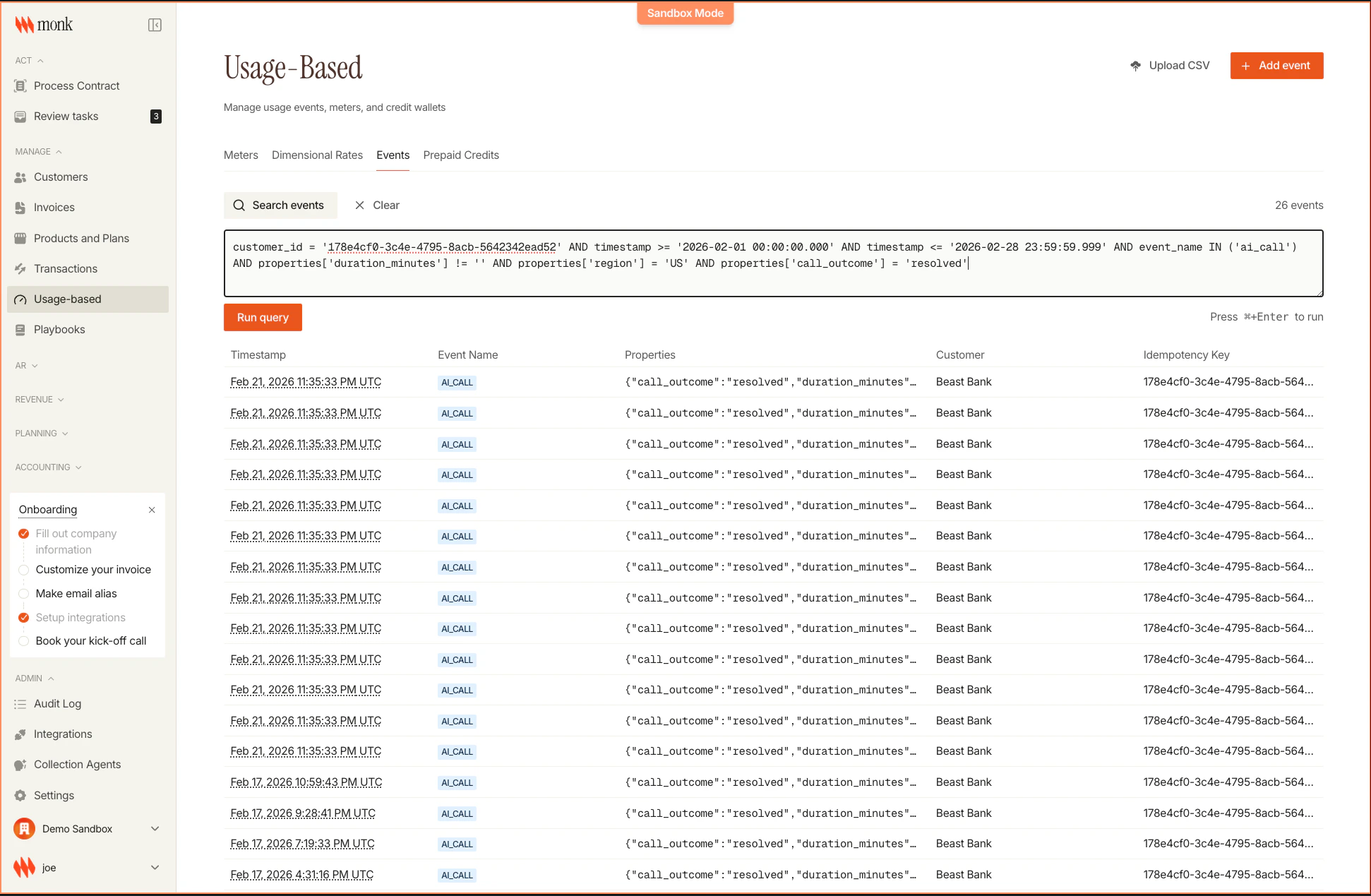The image size is (1371, 896).
Task: Click the Customers people icon
Action: pos(20,177)
